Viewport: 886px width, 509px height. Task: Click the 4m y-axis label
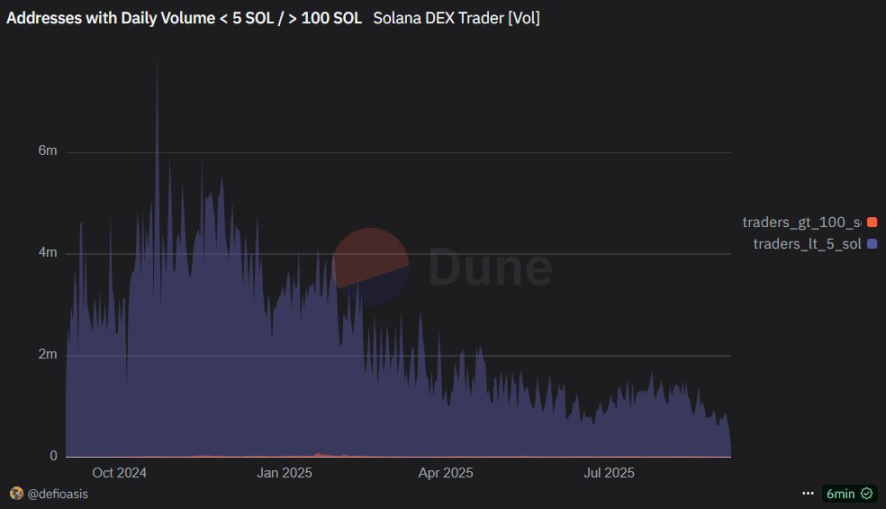[47, 253]
